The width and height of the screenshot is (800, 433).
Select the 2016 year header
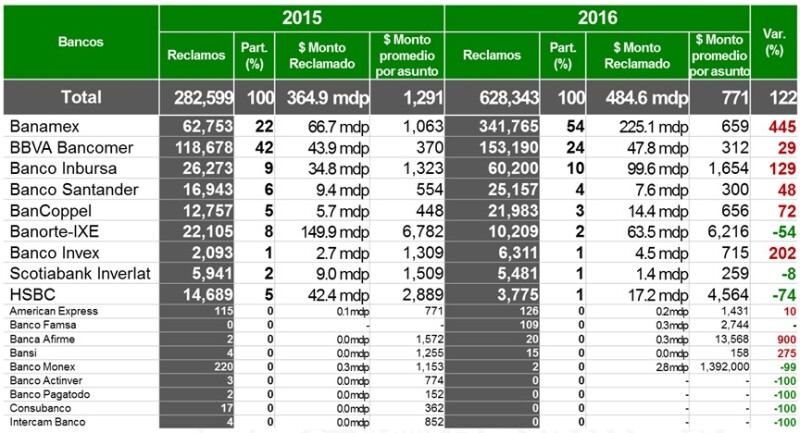click(597, 18)
